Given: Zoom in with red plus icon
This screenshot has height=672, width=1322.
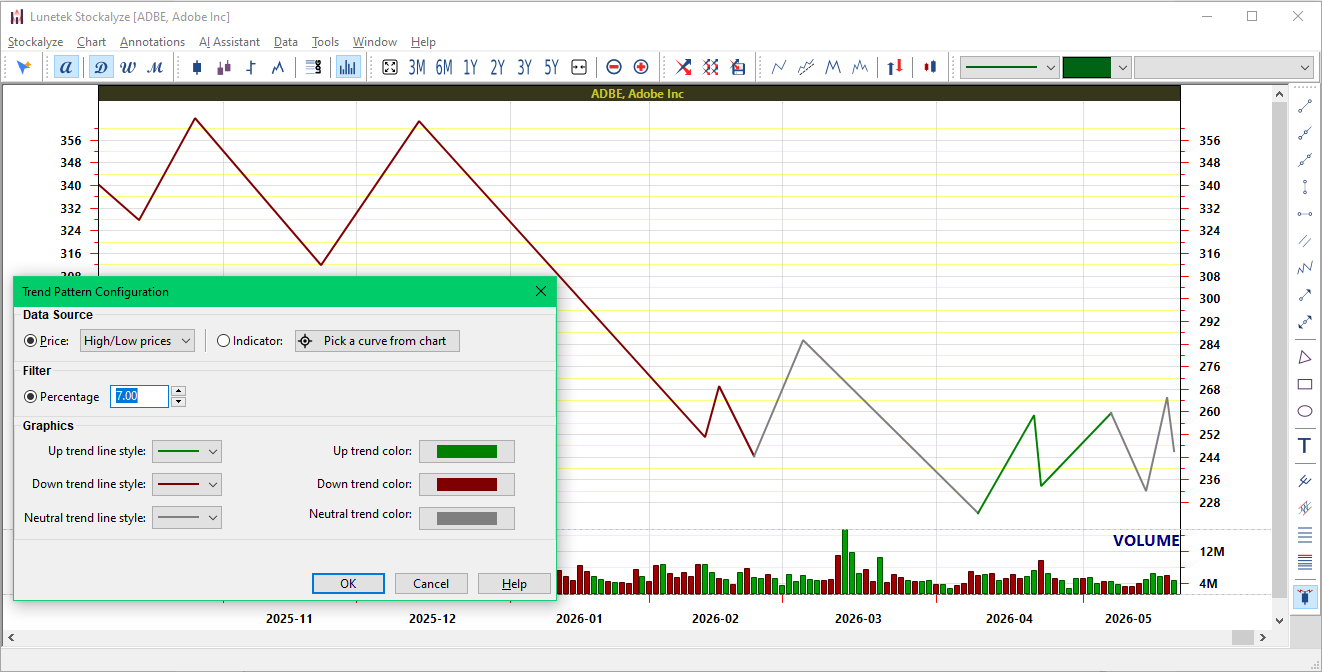Looking at the screenshot, I should click(641, 67).
